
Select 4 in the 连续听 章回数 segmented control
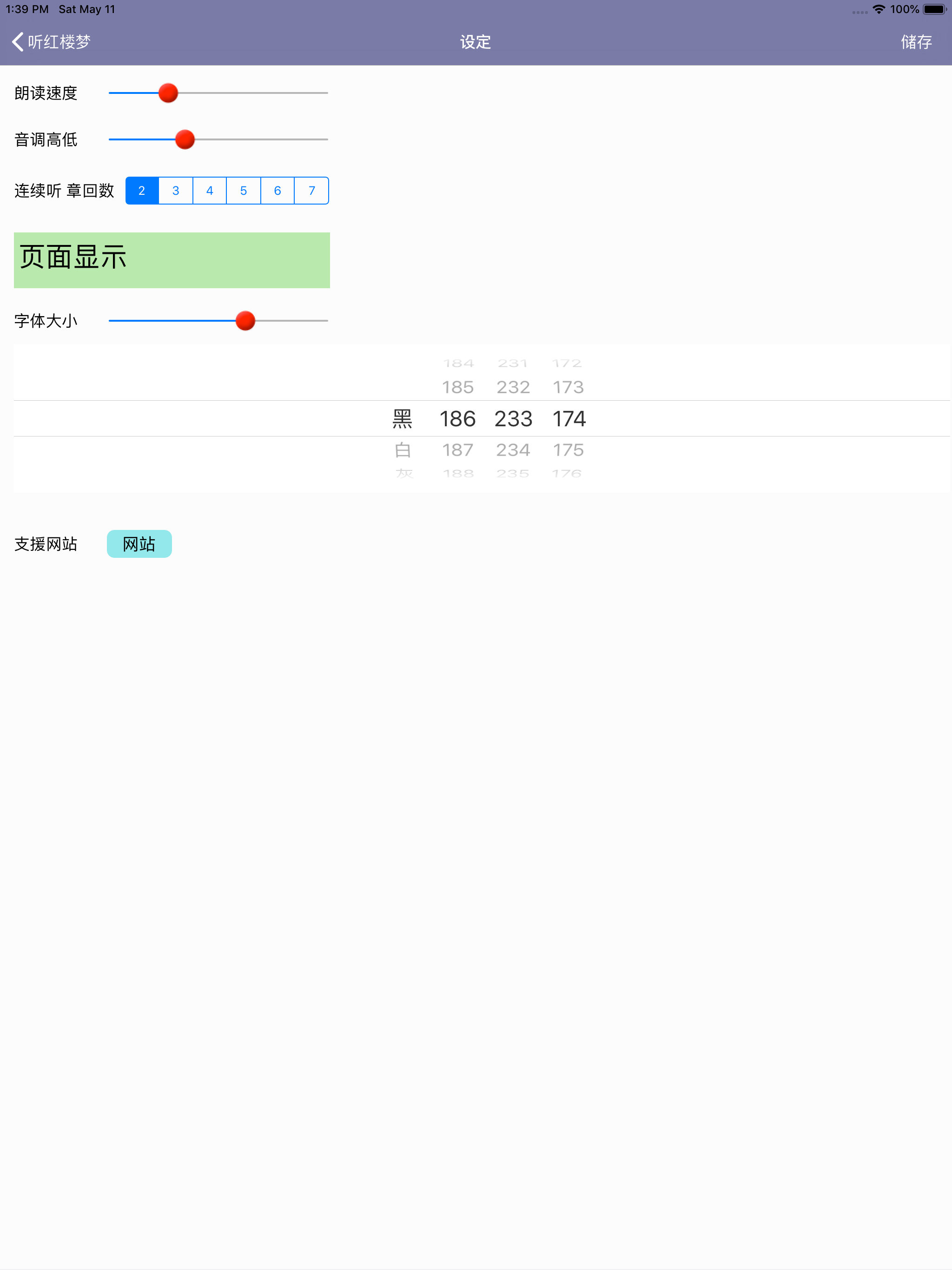pos(209,190)
